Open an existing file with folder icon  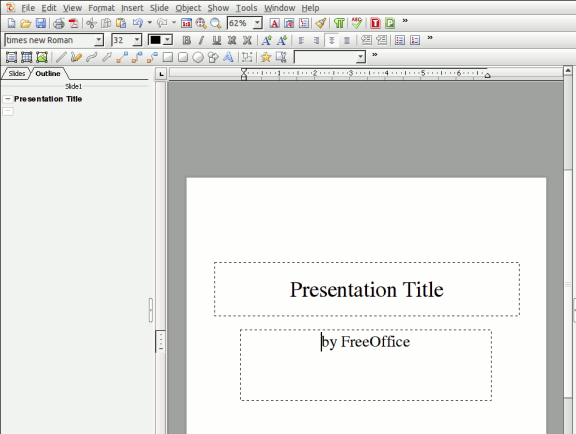(x=25, y=23)
